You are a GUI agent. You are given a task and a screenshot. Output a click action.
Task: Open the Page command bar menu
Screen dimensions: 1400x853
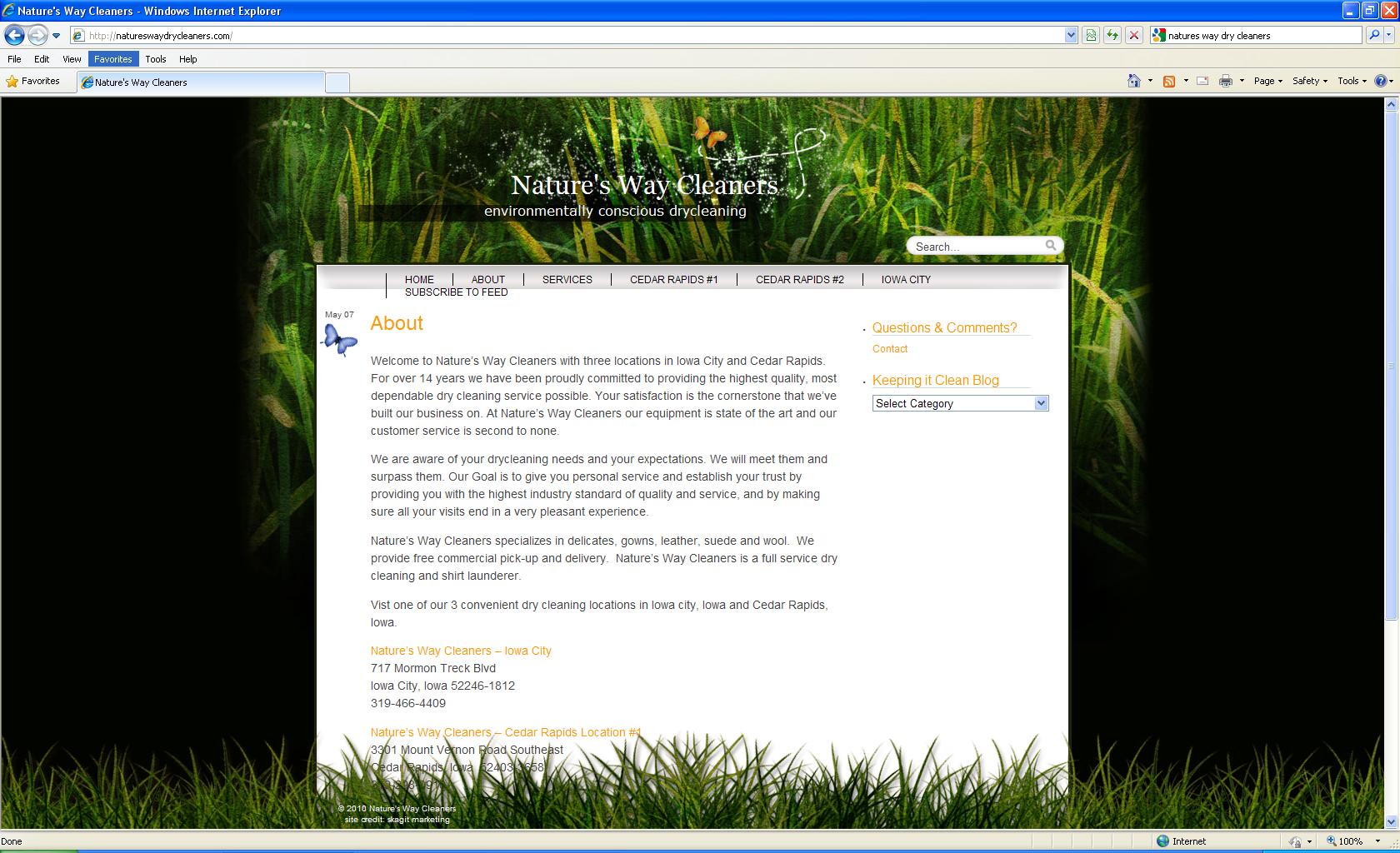tap(1267, 81)
